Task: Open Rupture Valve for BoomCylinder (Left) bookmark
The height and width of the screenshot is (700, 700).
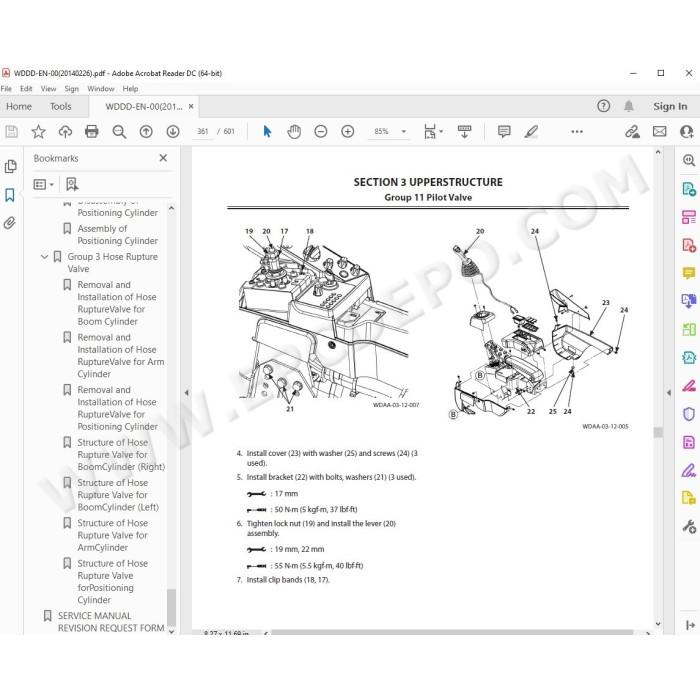Action: [x=118, y=495]
